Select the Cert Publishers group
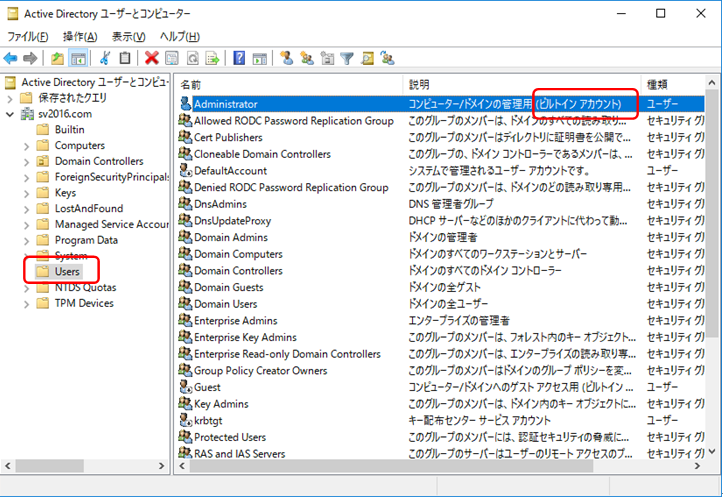The height and width of the screenshot is (497, 723). [x=228, y=137]
